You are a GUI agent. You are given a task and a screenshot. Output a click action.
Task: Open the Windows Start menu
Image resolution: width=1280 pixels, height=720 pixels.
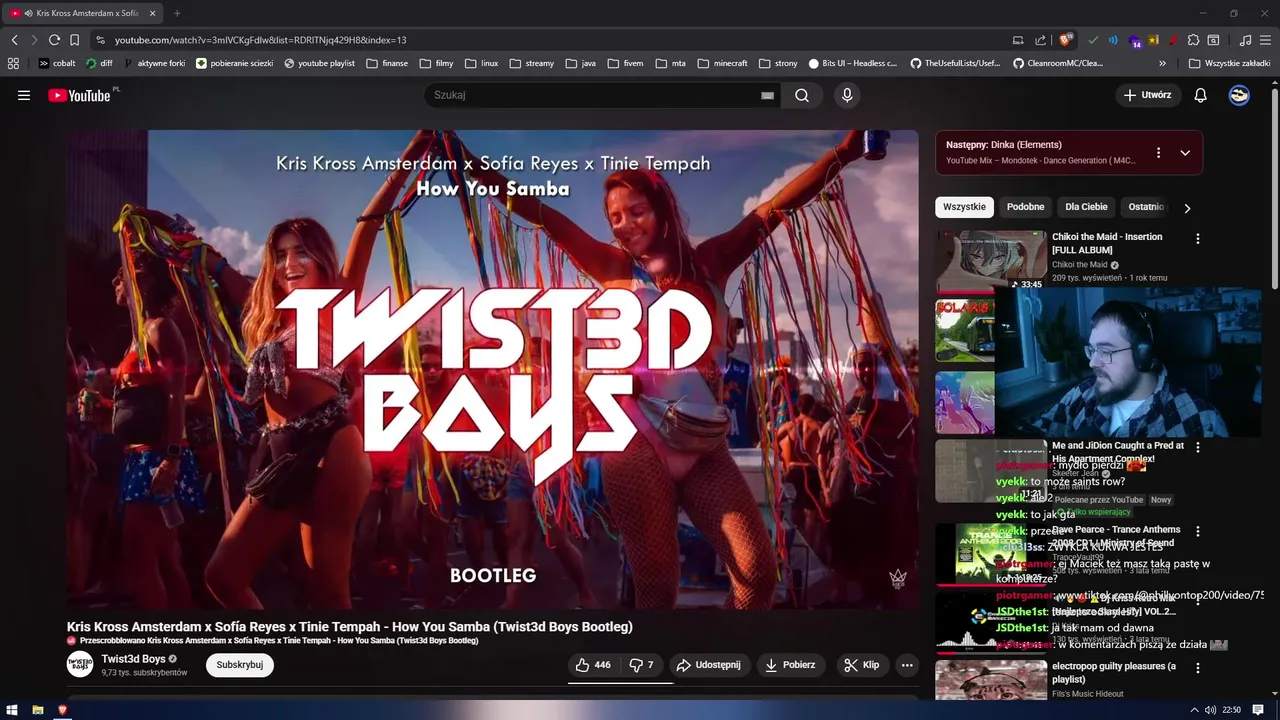12,710
